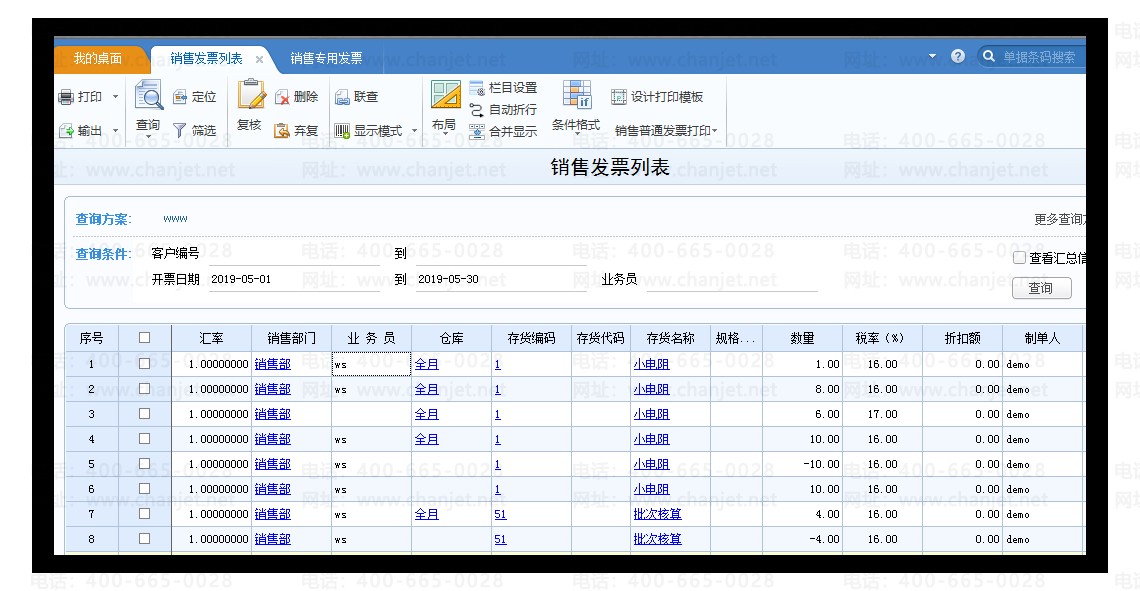Click the 删除 delete icon
The image size is (1140, 591).
click(x=282, y=97)
